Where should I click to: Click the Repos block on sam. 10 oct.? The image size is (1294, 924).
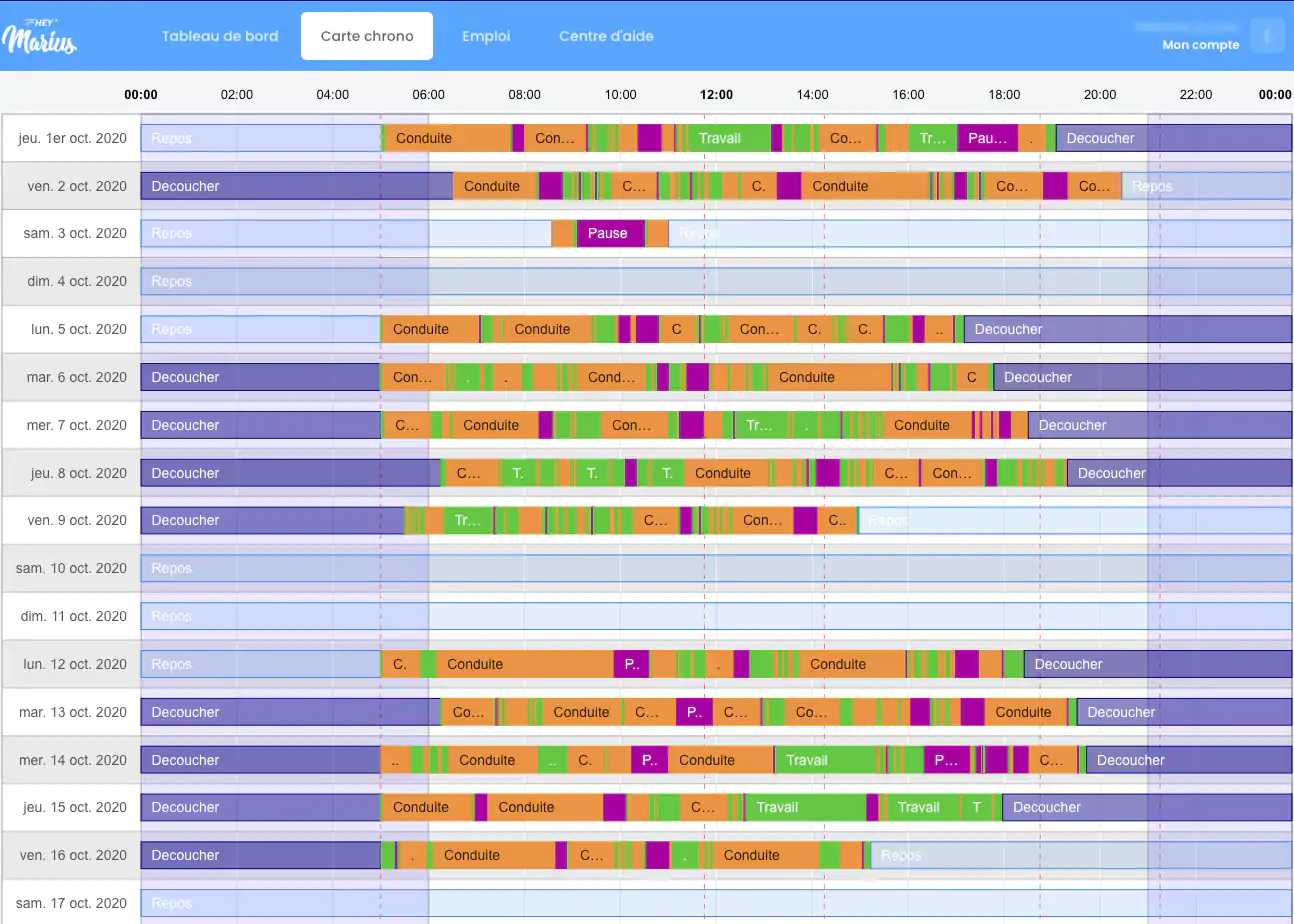[x=716, y=568]
